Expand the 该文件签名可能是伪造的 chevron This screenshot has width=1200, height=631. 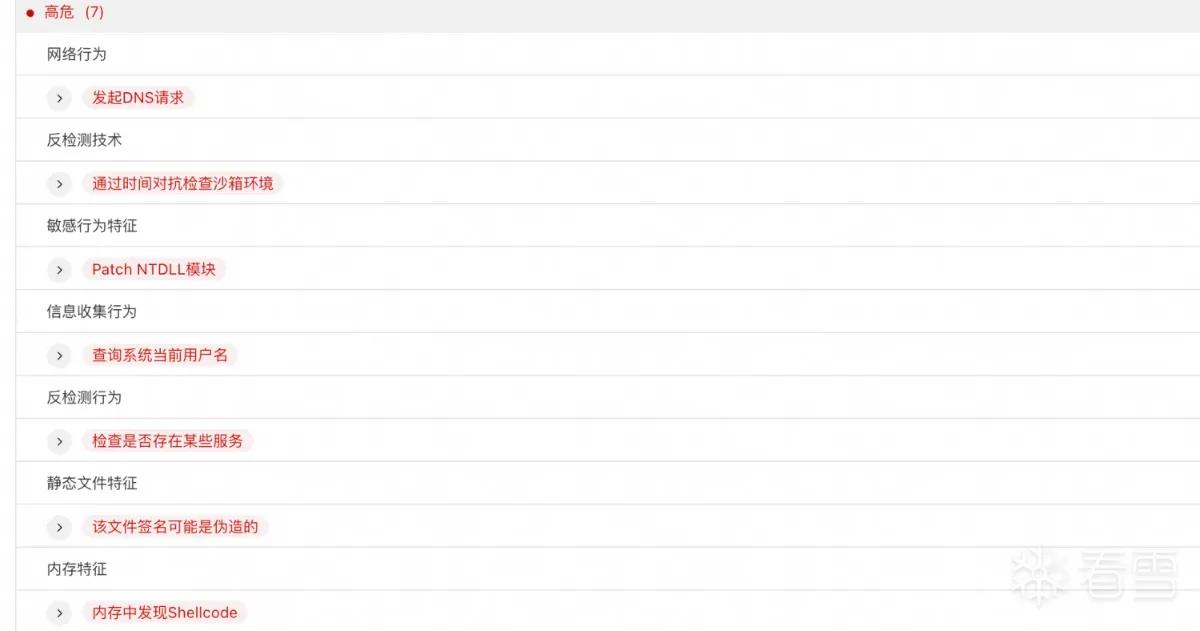pos(60,527)
